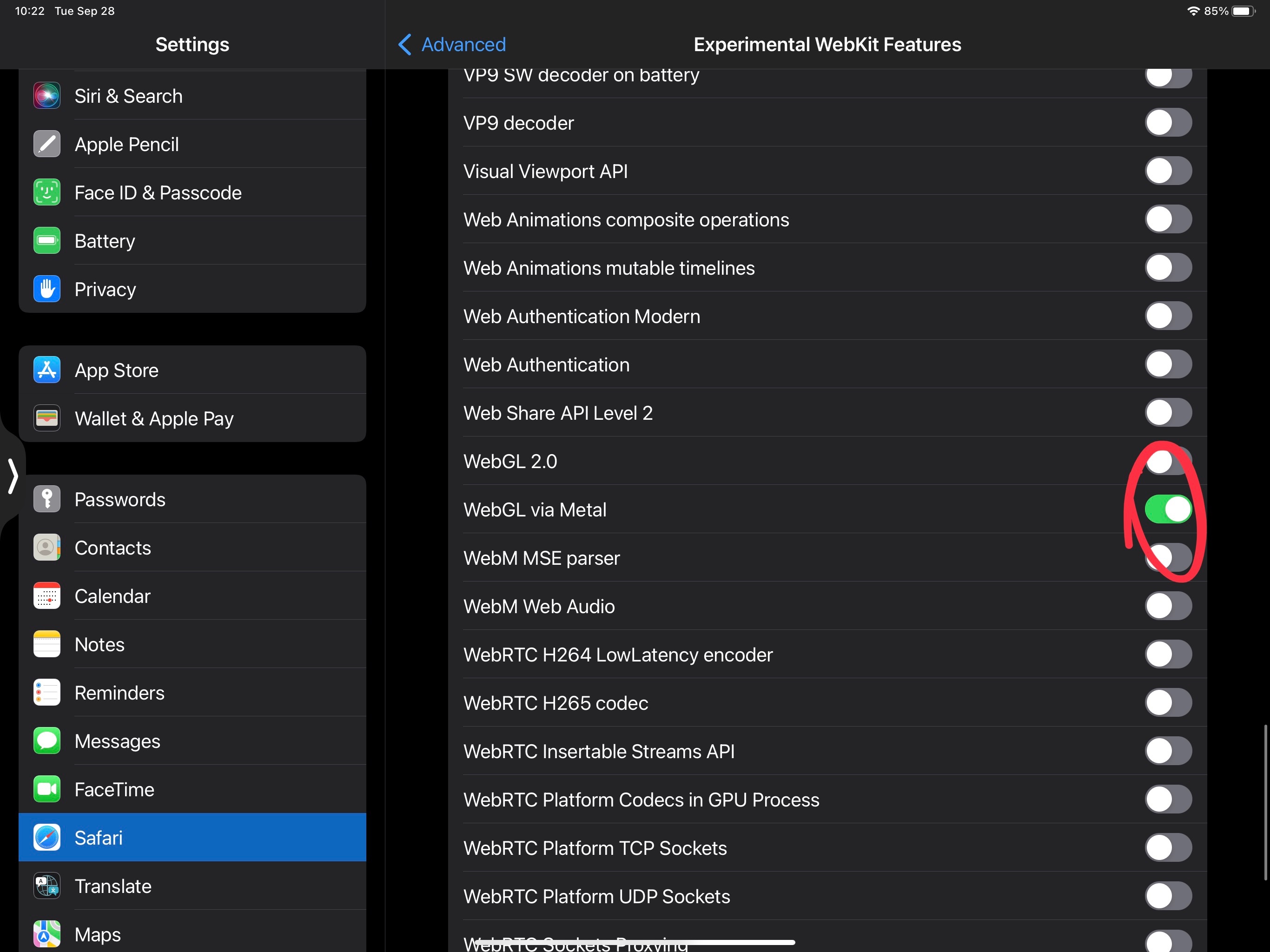Expand the slide-over handle arrow
1270x952 pixels.
pyautogui.click(x=13, y=476)
